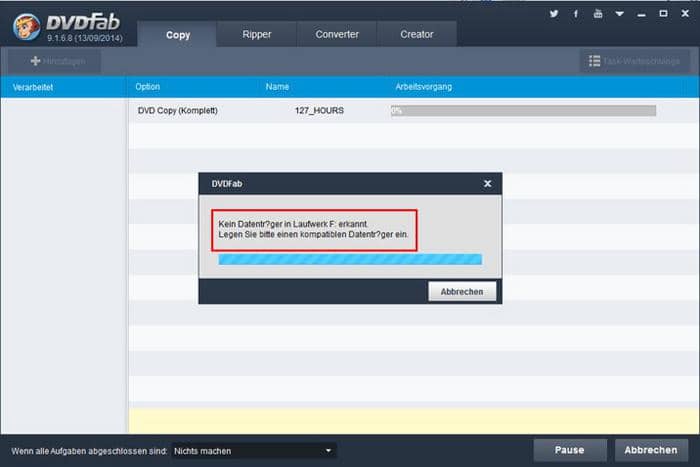
Task: Click the DVDFab dialog title text
Action: (227, 183)
